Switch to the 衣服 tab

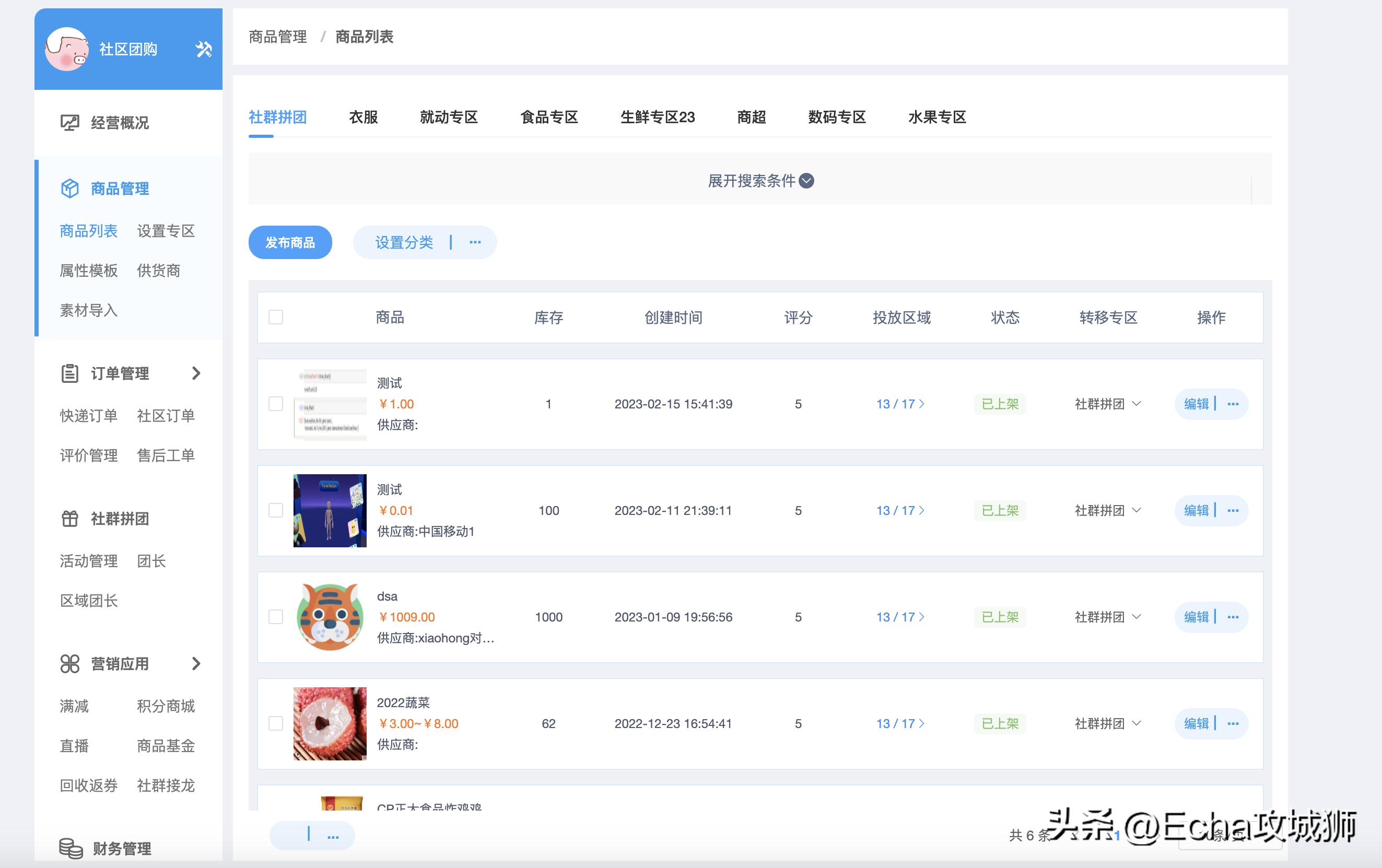[364, 117]
